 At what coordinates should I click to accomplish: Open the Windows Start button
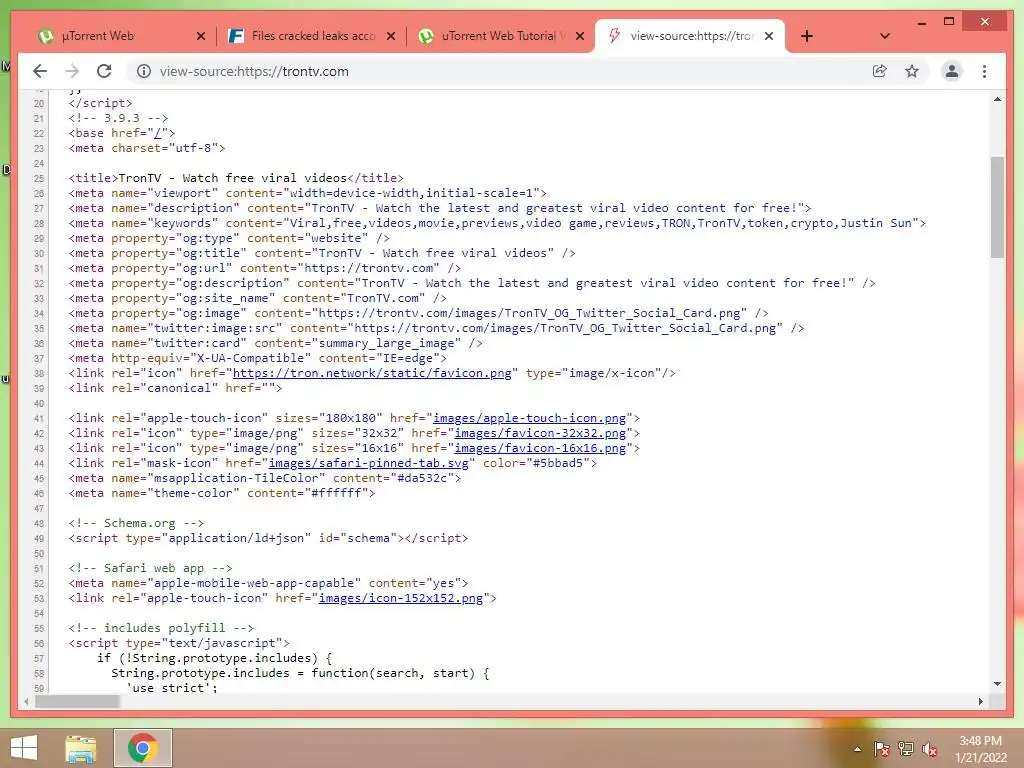point(24,748)
